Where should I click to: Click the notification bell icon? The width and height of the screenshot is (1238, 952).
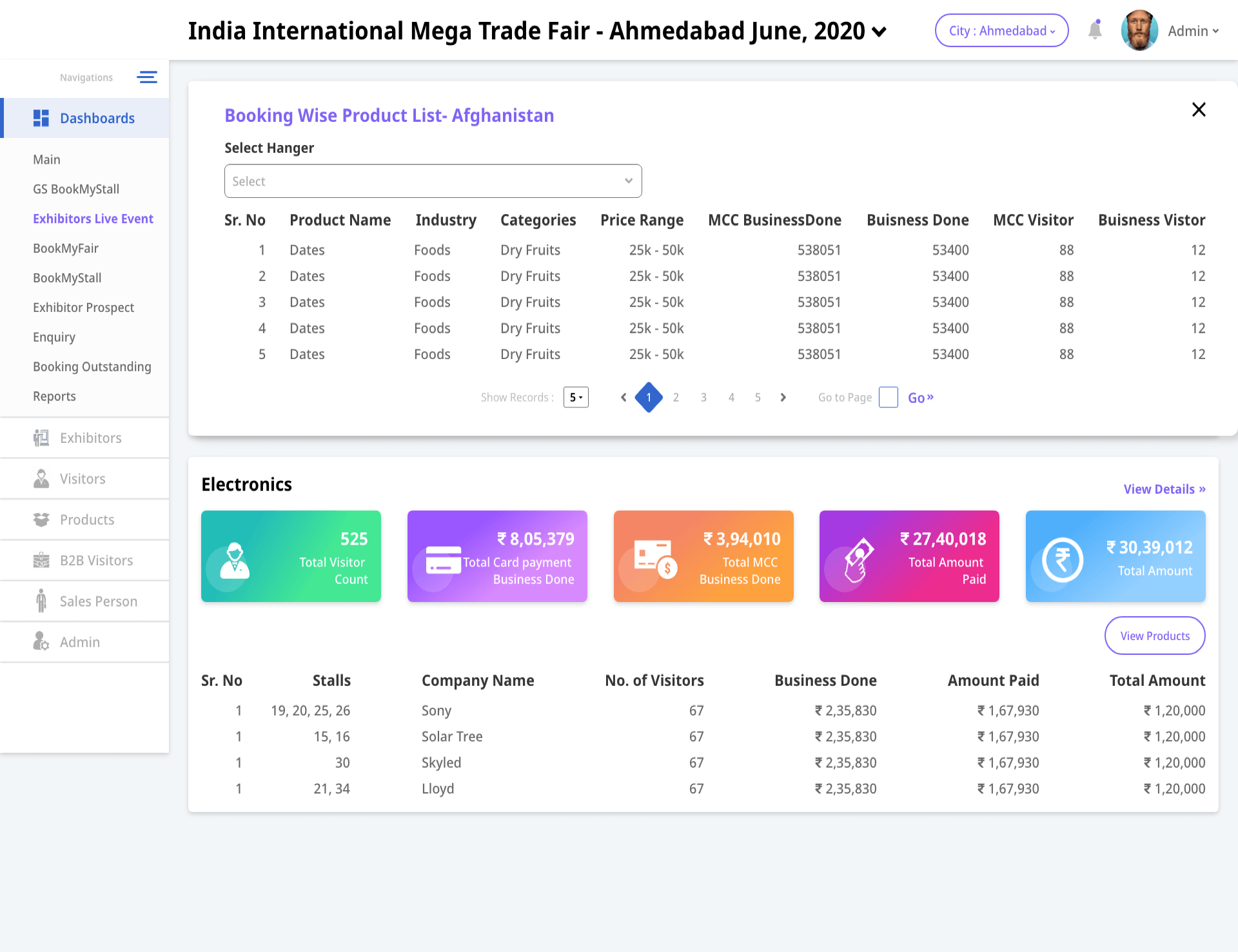1094,30
